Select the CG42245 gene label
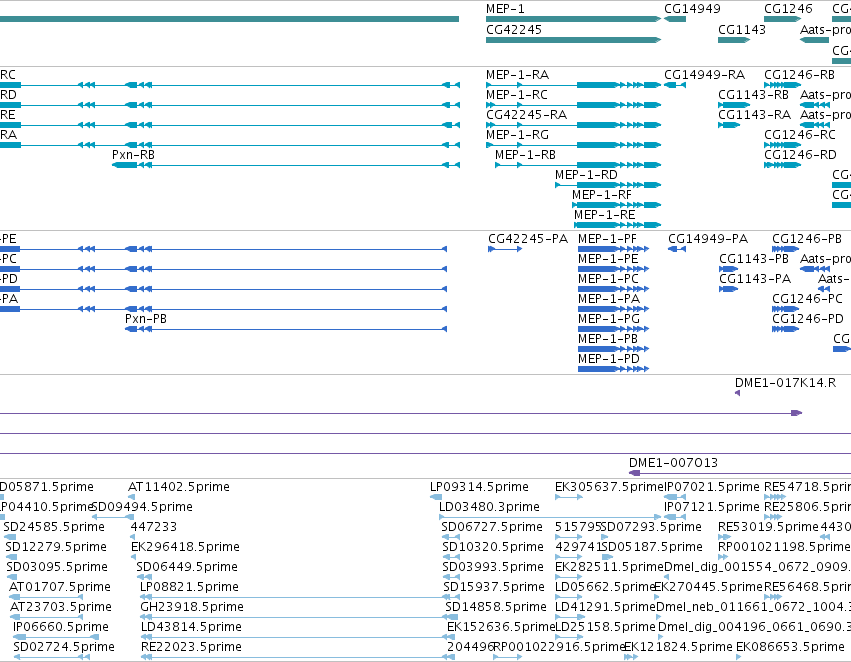Image resolution: width=851 pixels, height=662 pixels. point(513,29)
